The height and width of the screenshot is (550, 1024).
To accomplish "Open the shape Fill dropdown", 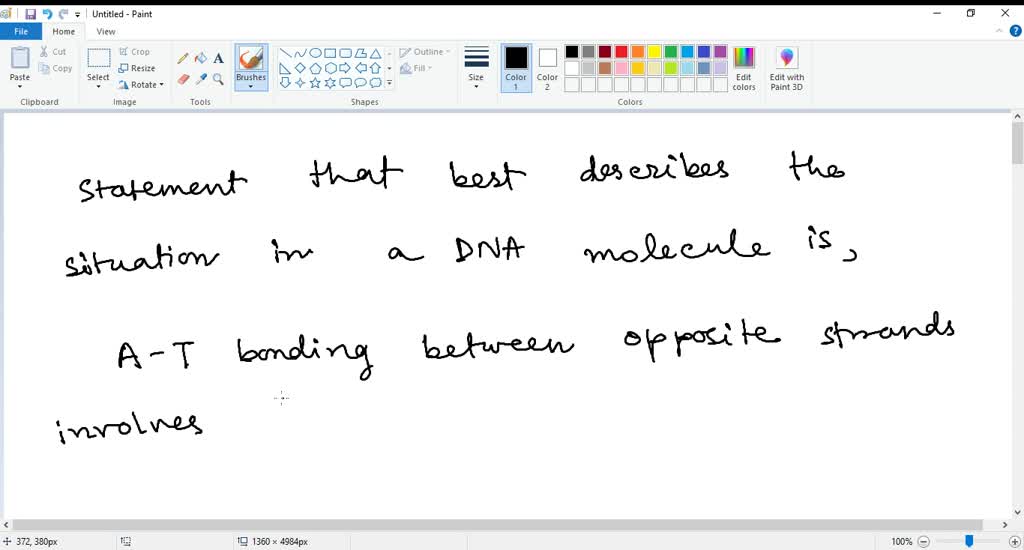I will point(416,68).
